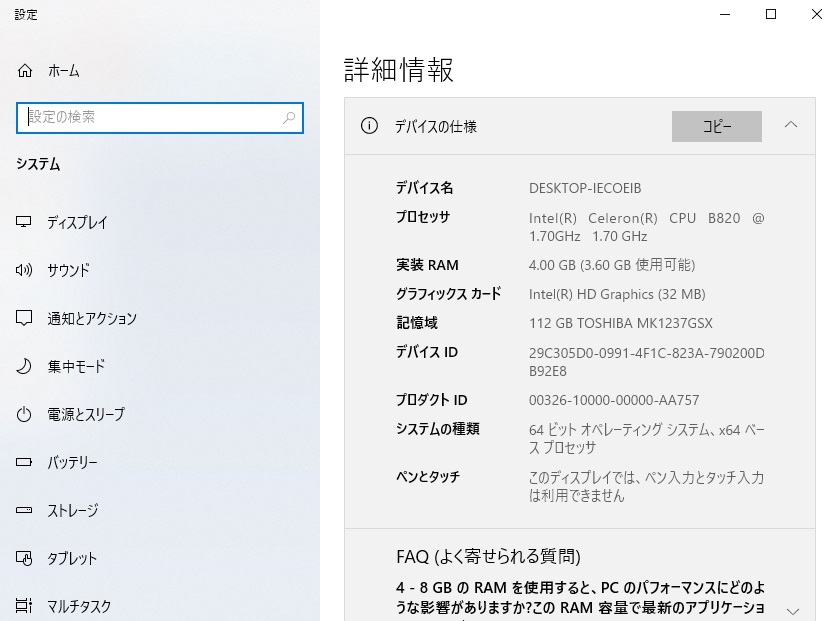833x621 pixels.
Task: Click the graphics value Intel(R) HD Graphics (32 MB)
Action: pos(617,294)
